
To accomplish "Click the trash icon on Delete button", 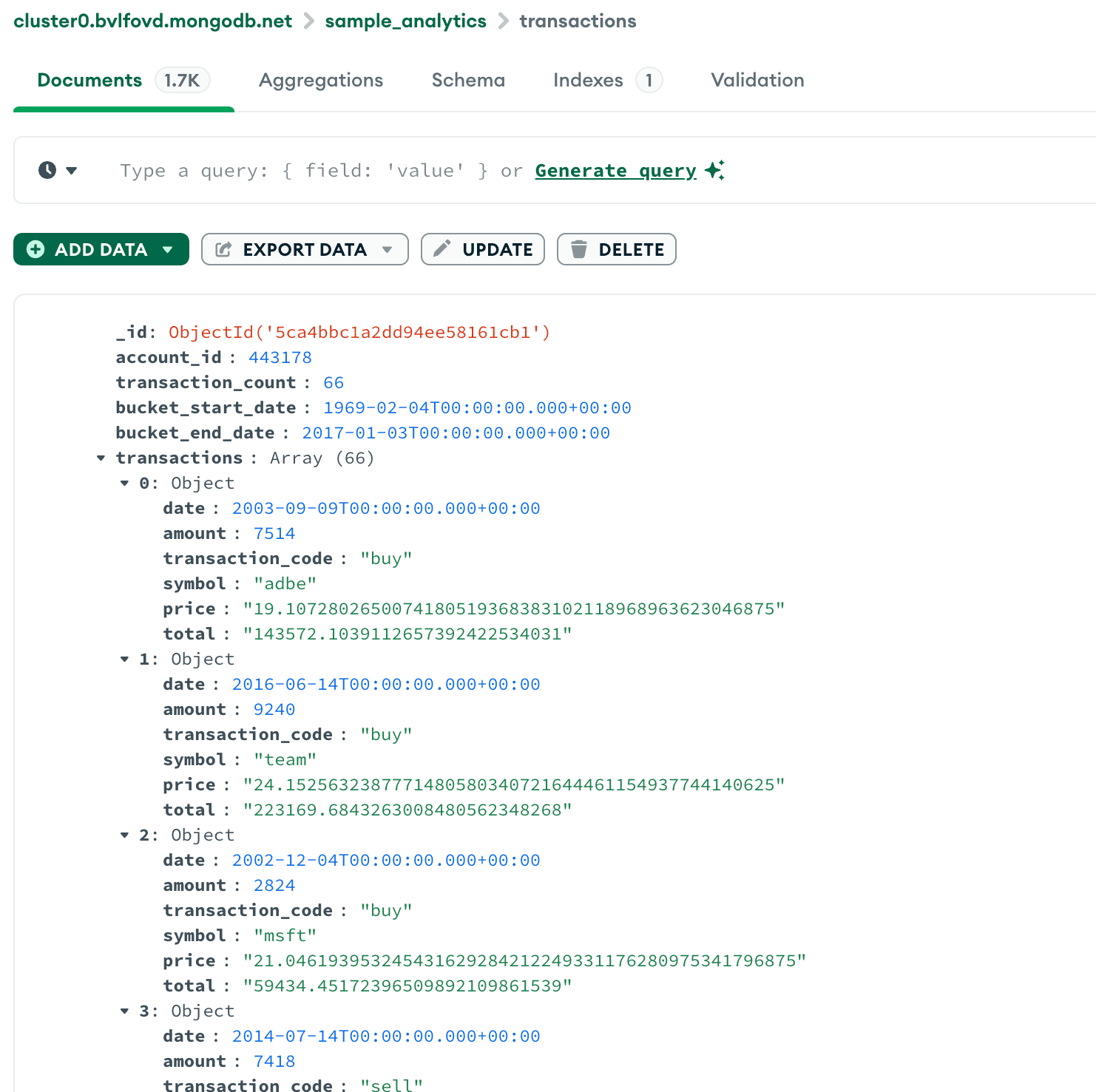I will 579,249.
